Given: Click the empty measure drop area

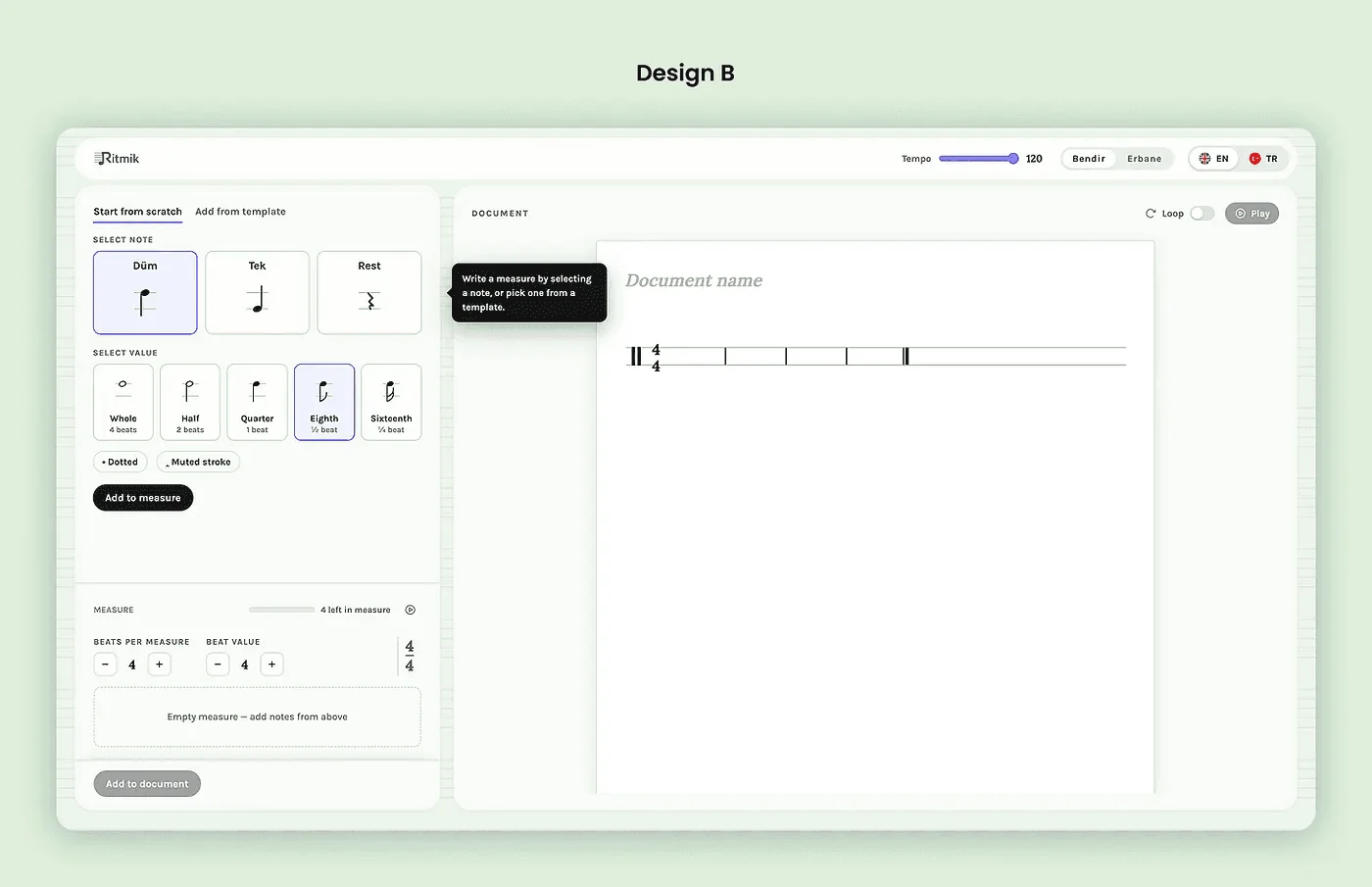Looking at the screenshot, I should 257,716.
